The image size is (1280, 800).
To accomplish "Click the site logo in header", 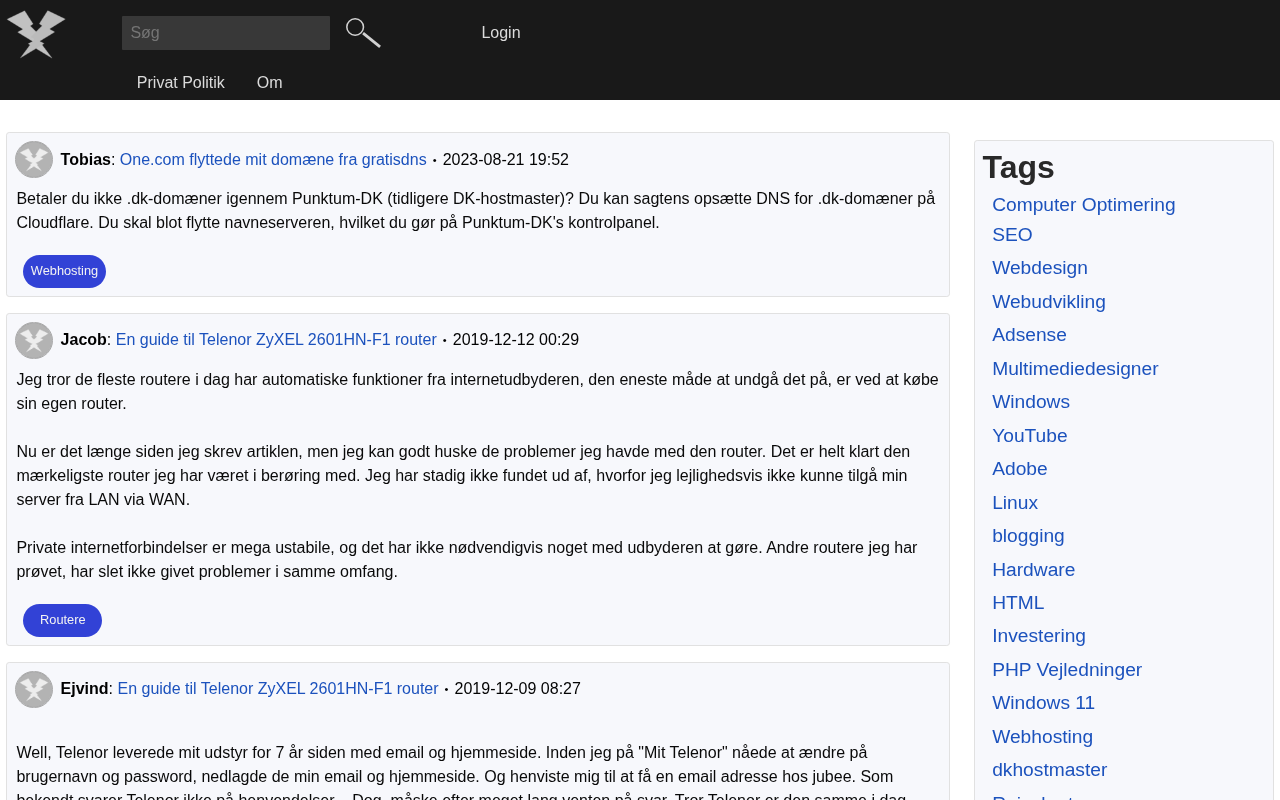I will [36, 34].
